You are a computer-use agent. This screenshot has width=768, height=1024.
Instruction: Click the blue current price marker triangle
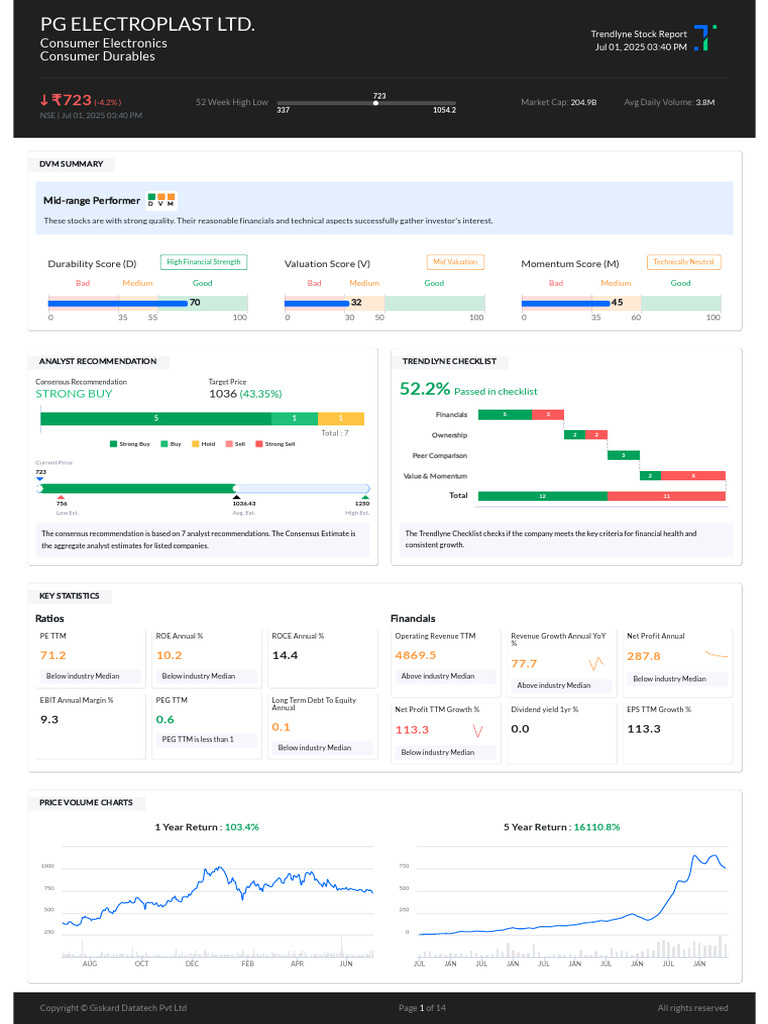[x=40, y=479]
